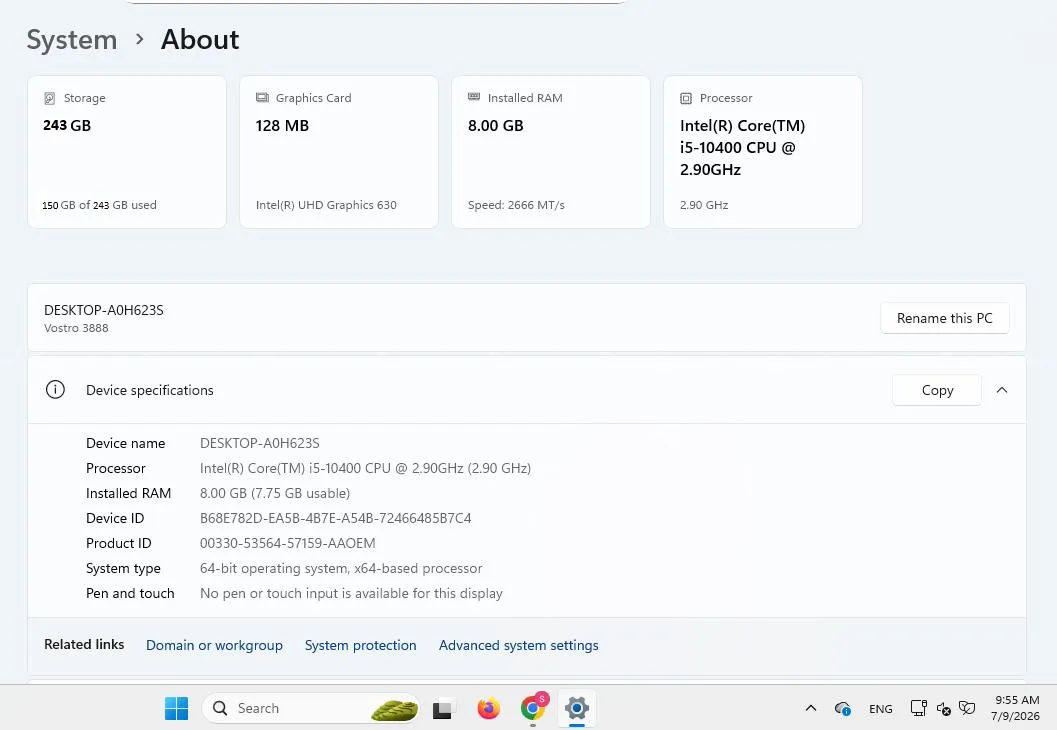
Task: Click the '8.00 GB (7.75 GB usable)' value
Action: pyautogui.click(x=275, y=493)
